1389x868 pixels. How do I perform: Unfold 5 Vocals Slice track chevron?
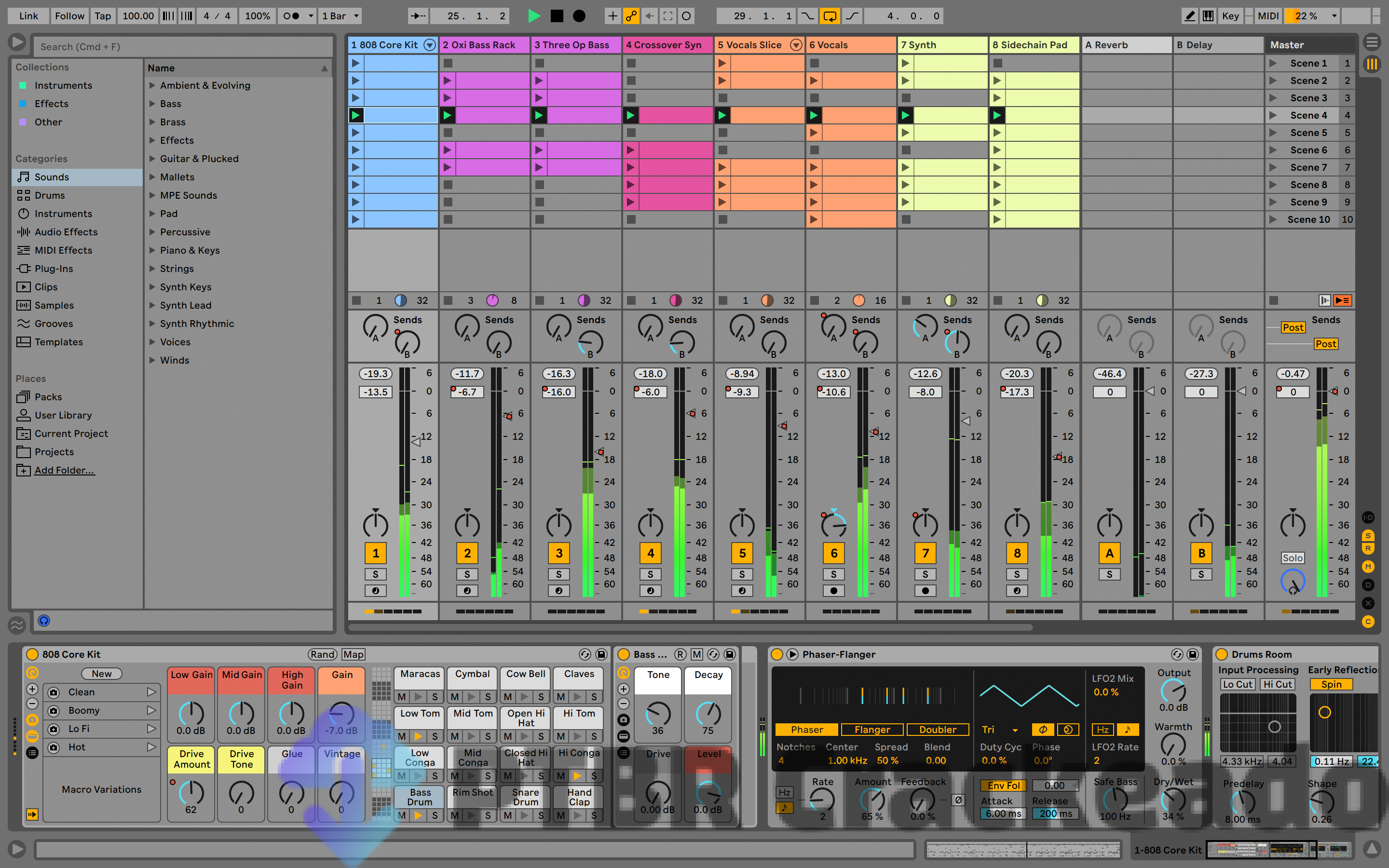796,45
